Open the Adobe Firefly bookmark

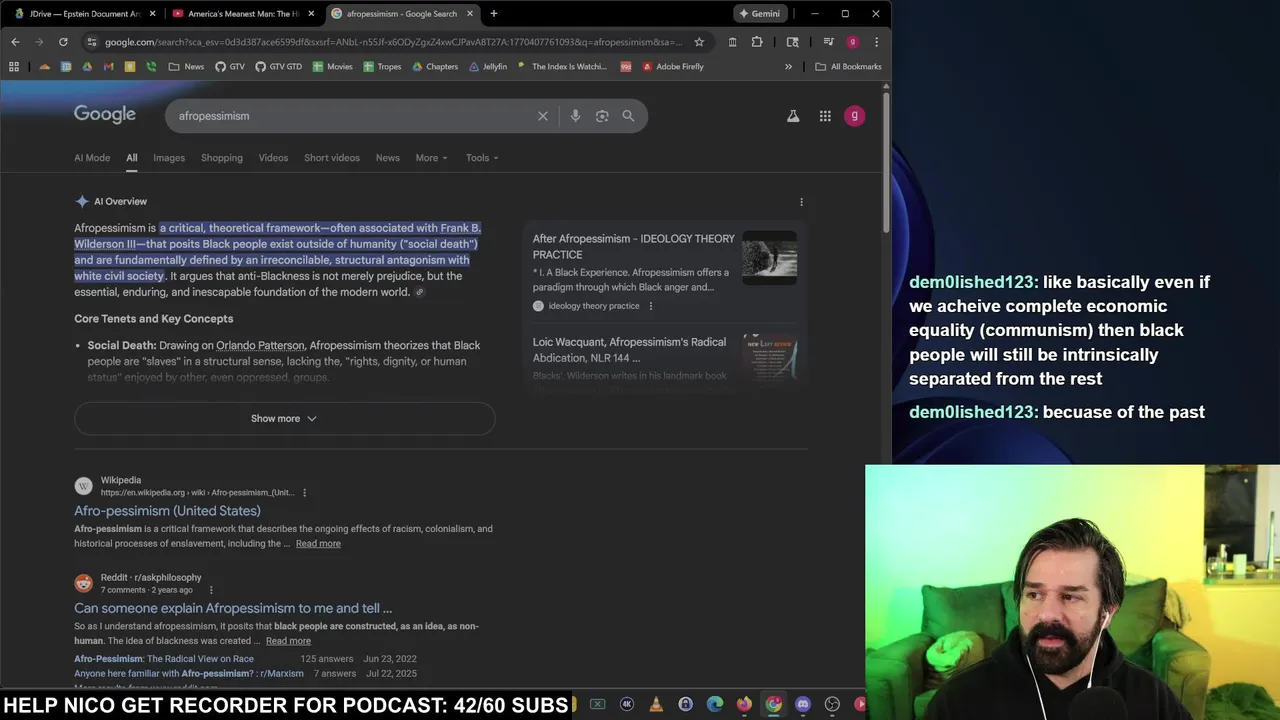click(x=673, y=67)
